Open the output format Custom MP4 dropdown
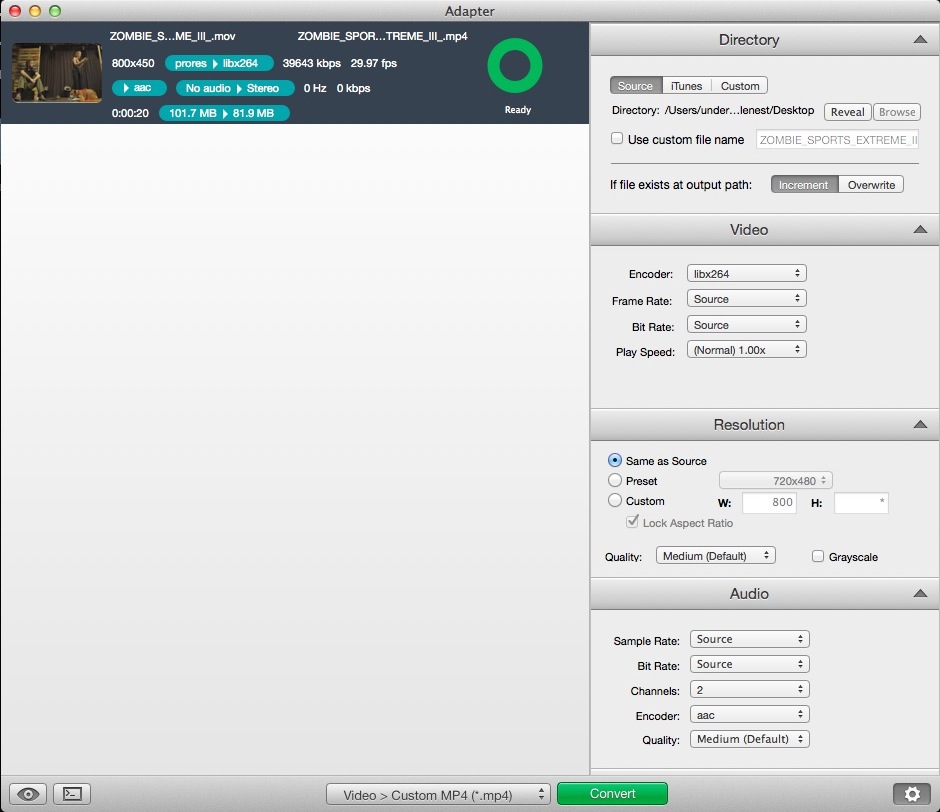This screenshot has height=812, width=940. [x=438, y=795]
